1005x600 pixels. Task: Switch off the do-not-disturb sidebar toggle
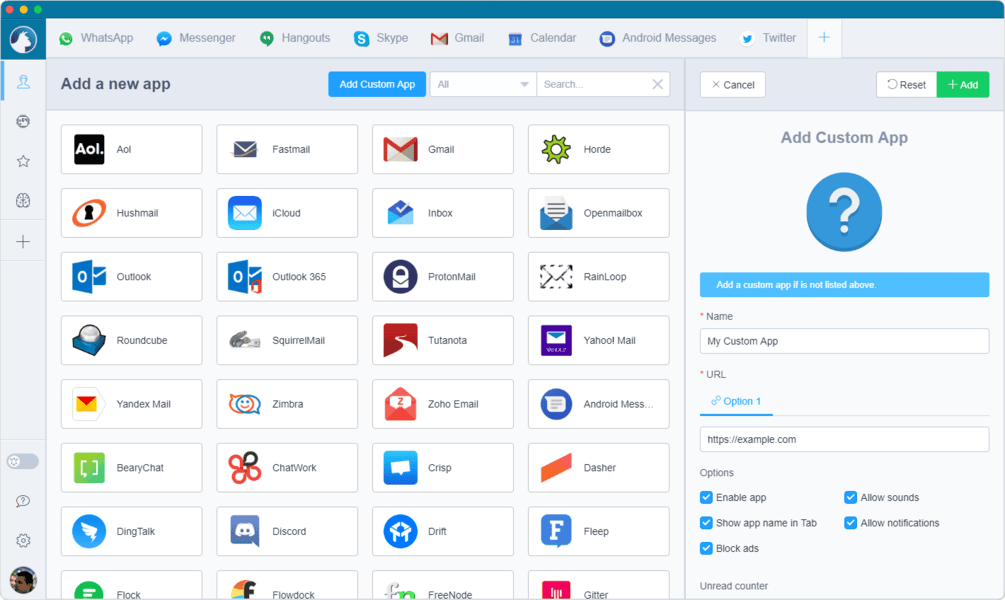point(22,461)
